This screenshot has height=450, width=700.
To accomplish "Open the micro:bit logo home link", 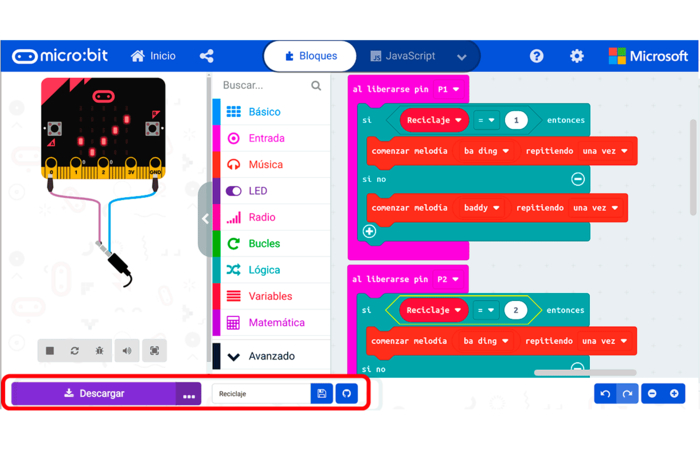I will pos(60,56).
